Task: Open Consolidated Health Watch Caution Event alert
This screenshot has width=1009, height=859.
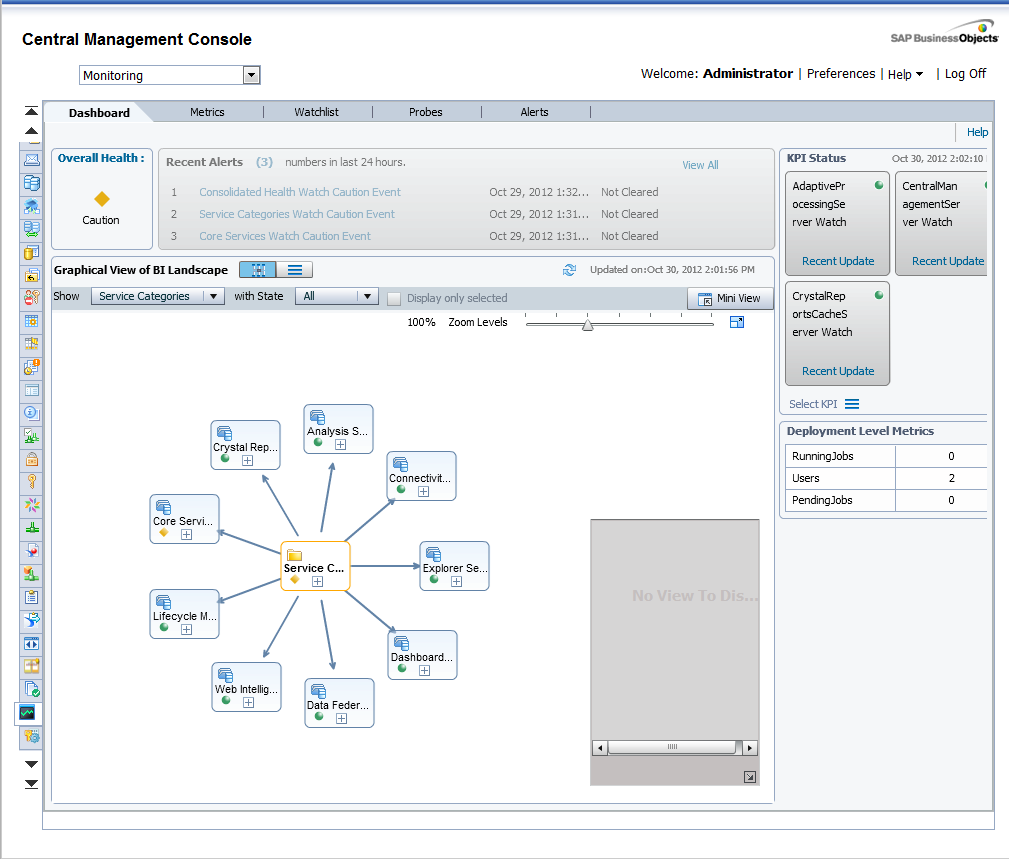Action: coord(299,192)
